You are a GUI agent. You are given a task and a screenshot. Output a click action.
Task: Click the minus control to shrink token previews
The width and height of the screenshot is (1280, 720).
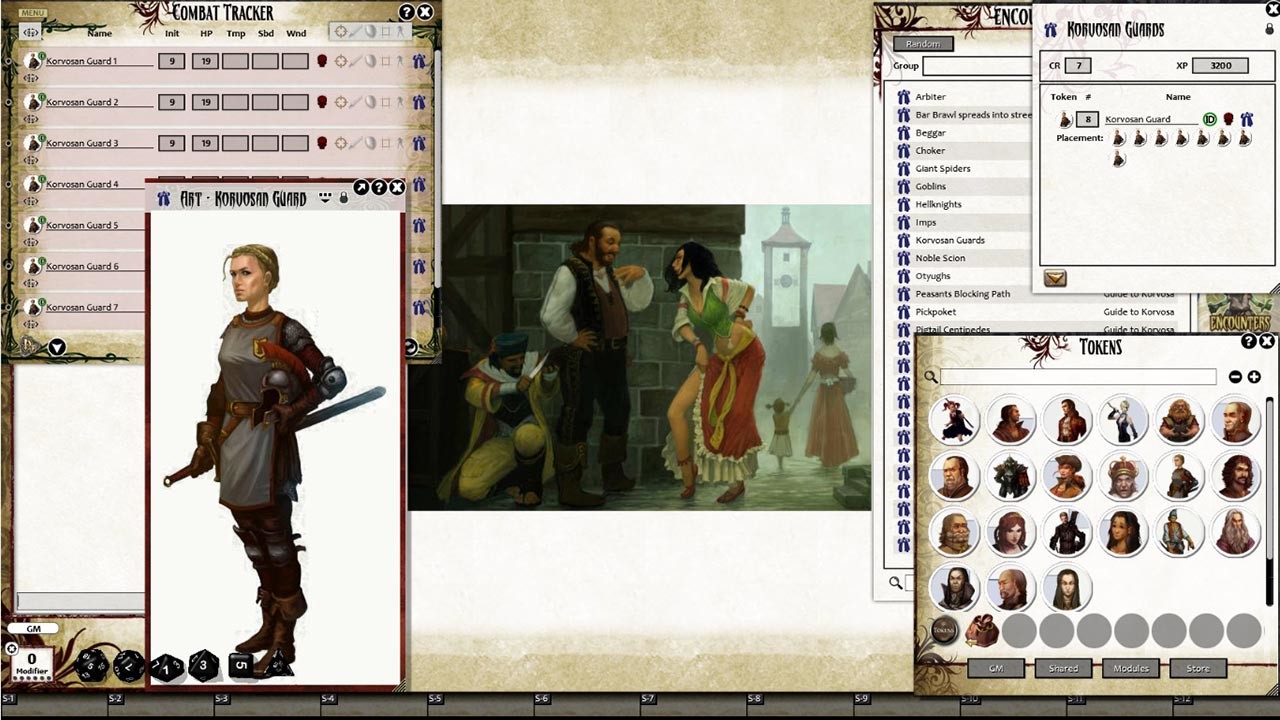(1236, 377)
